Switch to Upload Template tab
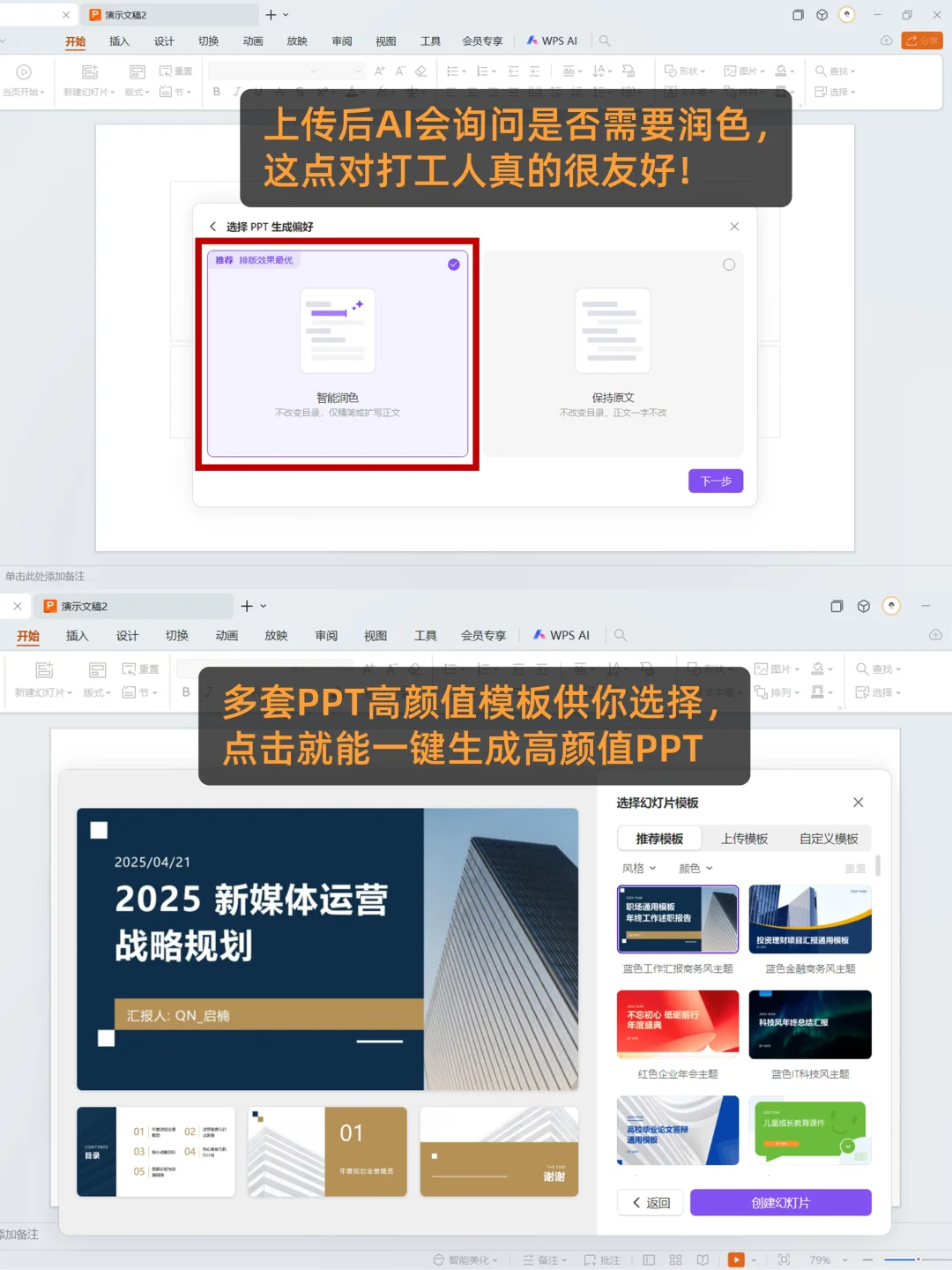Image resolution: width=952 pixels, height=1270 pixels. 744,838
